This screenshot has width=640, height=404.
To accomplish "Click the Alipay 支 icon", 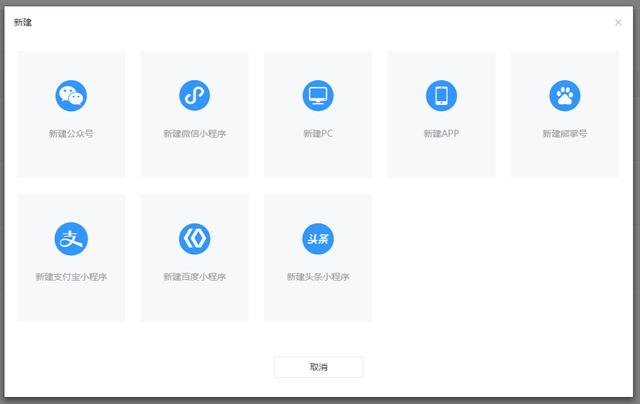I will click(71, 239).
